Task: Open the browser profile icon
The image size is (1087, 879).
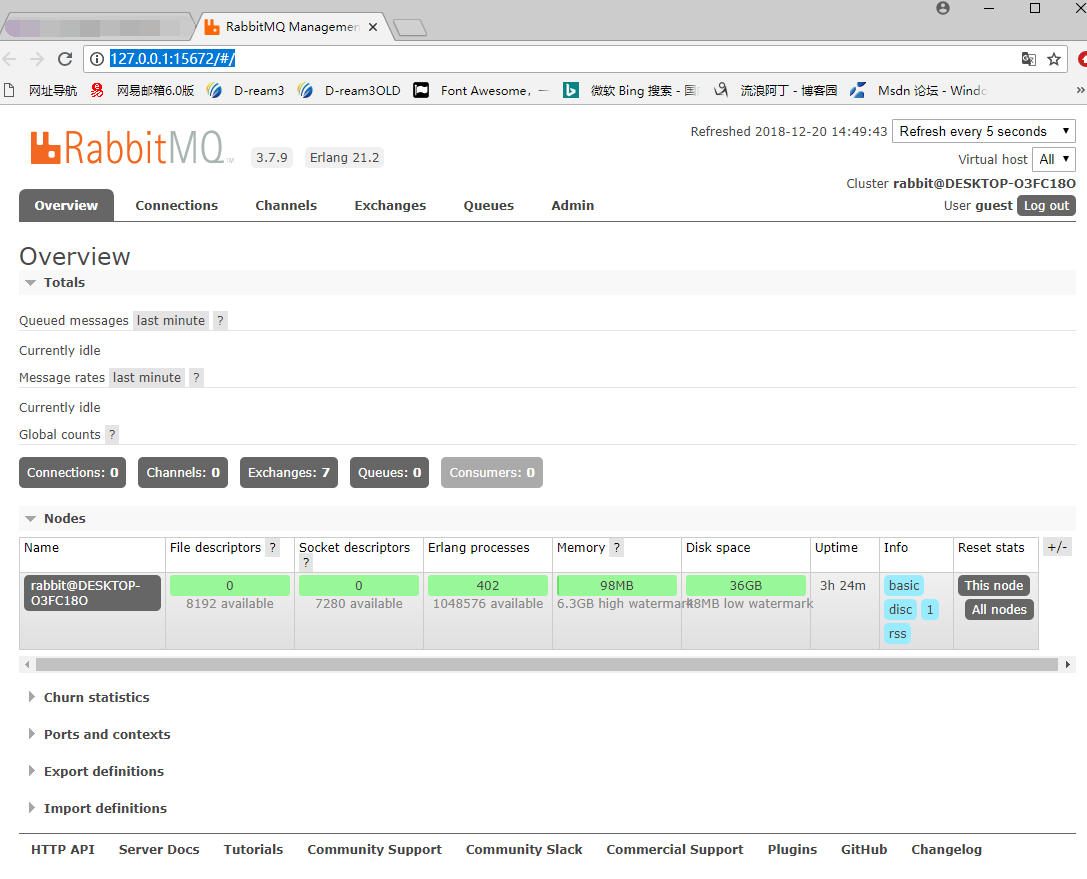Action: pos(943,8)
